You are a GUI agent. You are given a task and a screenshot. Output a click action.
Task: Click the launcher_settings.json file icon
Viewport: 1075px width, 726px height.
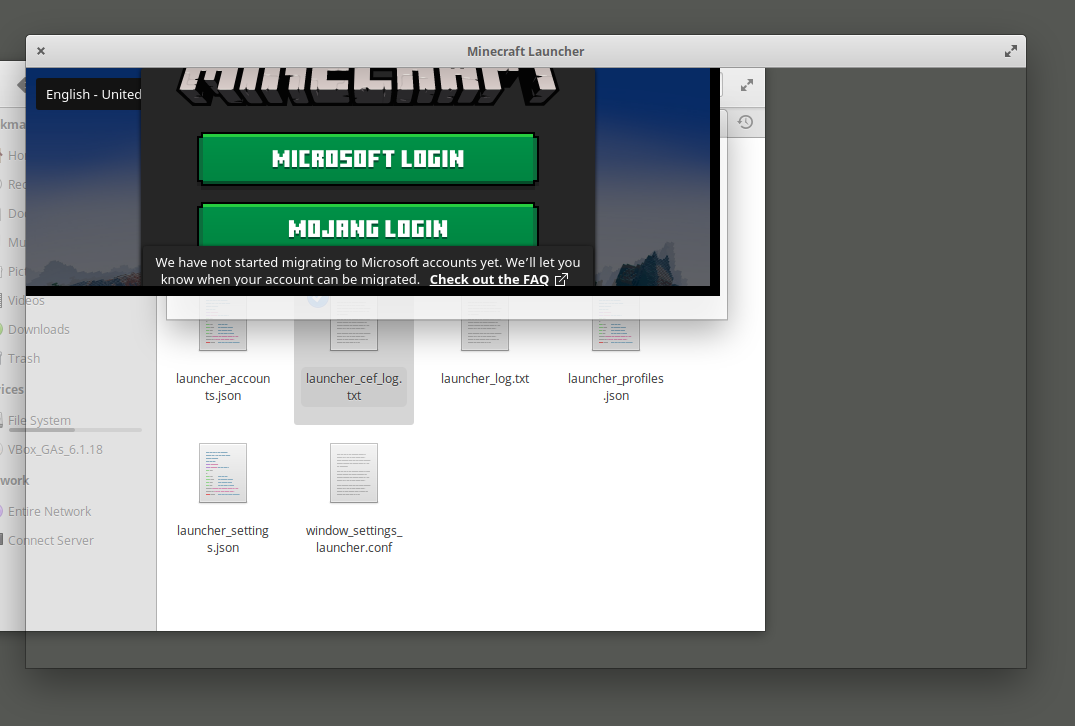click(223, 473)
